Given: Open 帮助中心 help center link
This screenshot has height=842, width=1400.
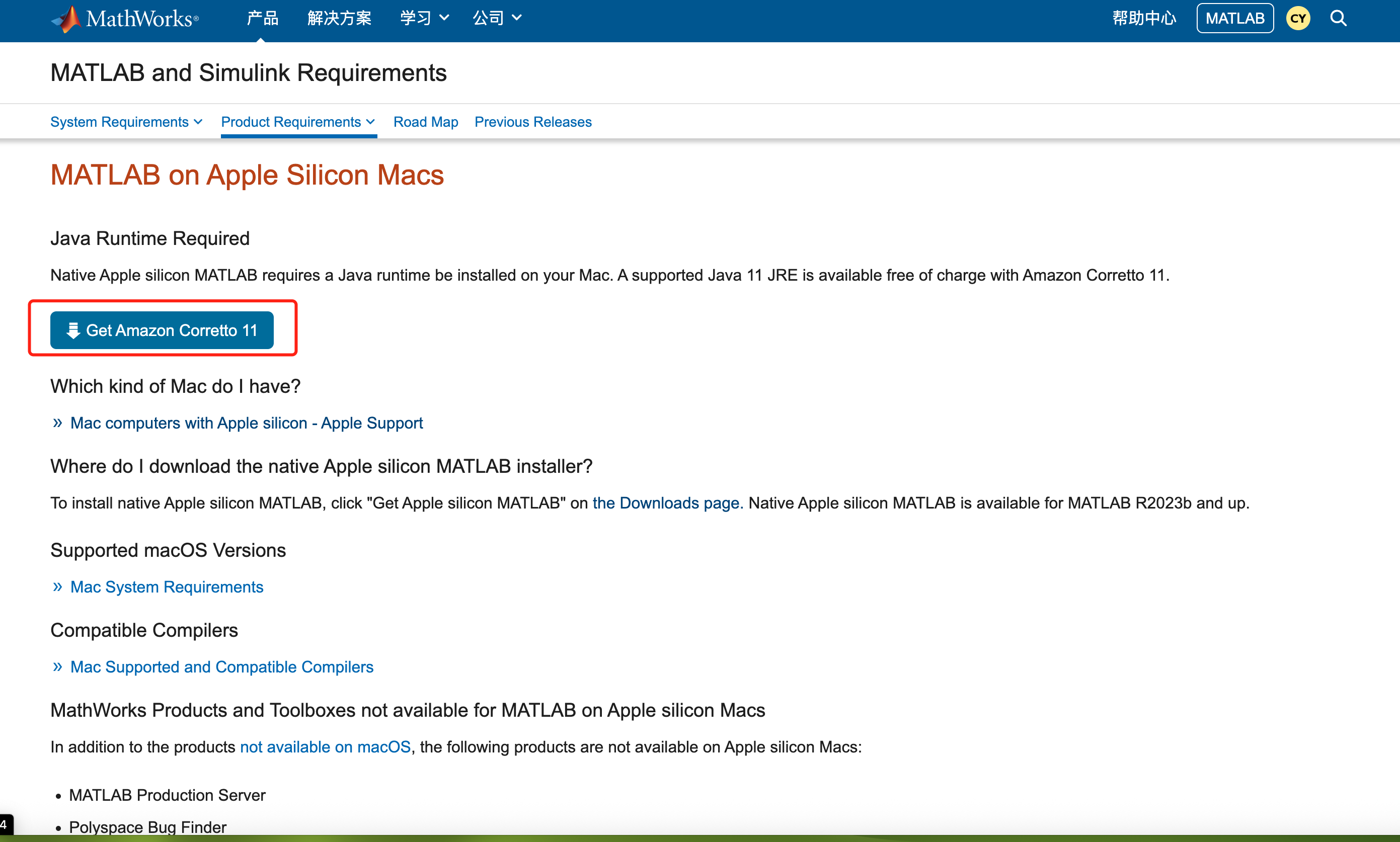Looking at the screenshot, I should (x=1143, y=18).
